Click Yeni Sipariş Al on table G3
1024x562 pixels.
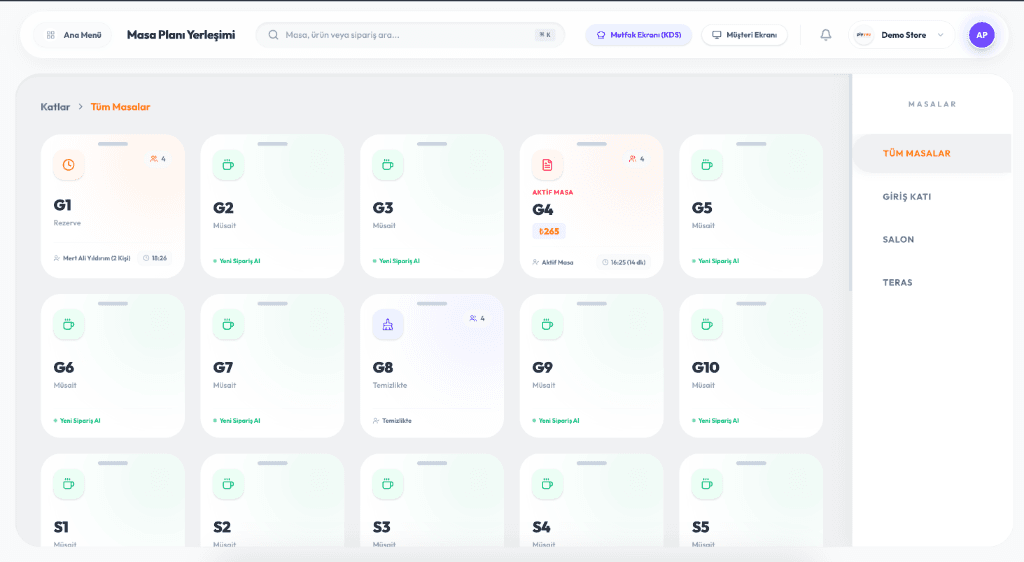coord(396,261)
